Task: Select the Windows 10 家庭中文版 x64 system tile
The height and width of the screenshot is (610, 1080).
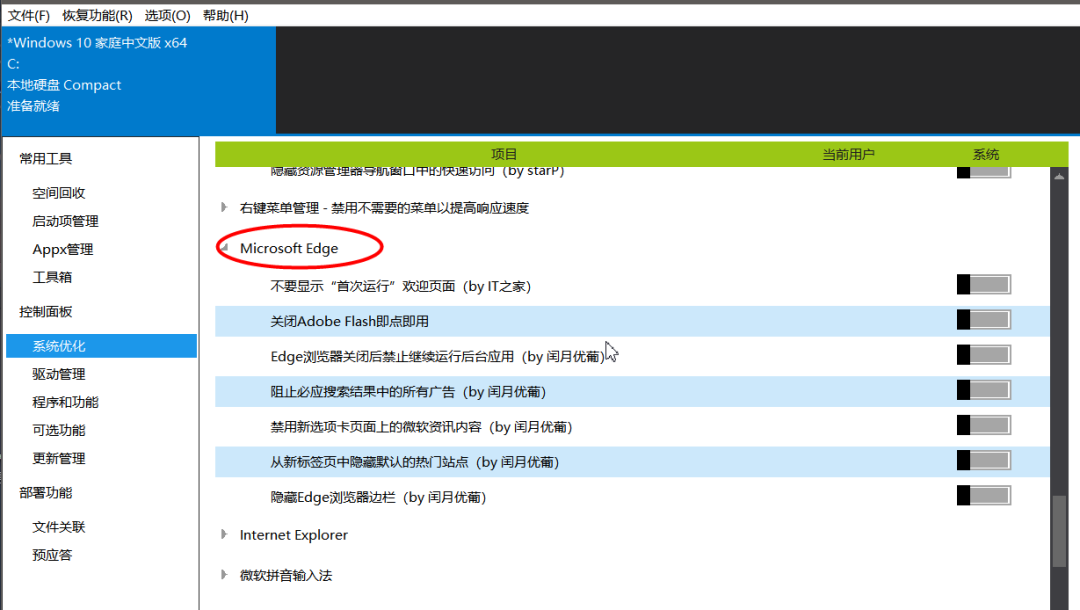Action: (x=138, y=80)
